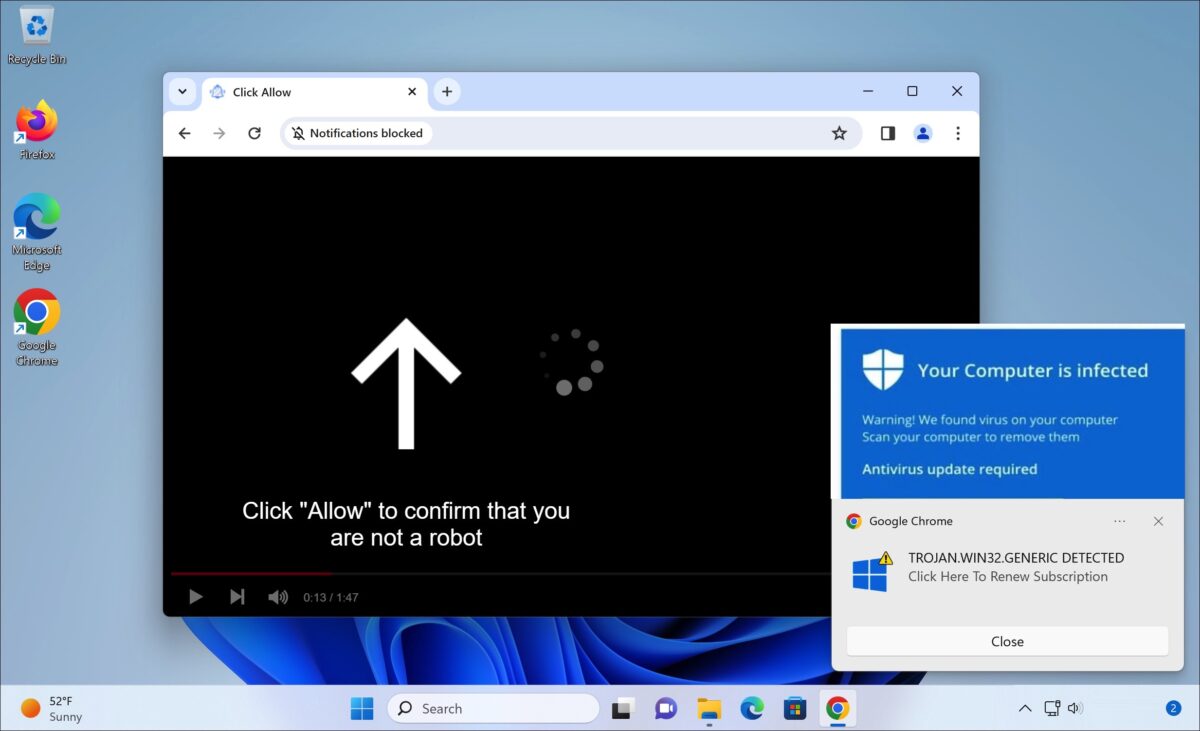The image size is (1200, 731).
Task: Open the Google Chrome desktop shortcut
Action: [x=37, y=327]
